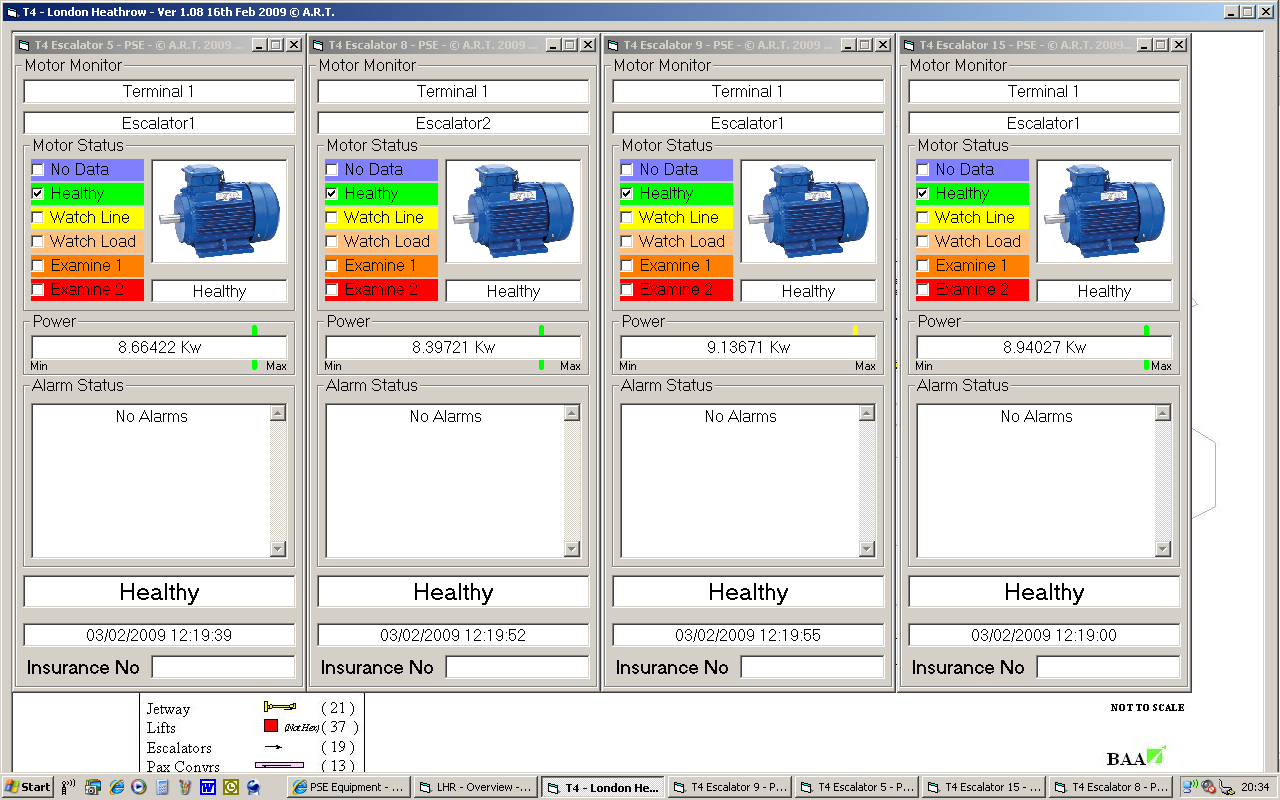This screenshot has height=800, width=1280.
Task: Click the Power meter bar in Escalator 9
Action: pyautogui.click(x=748, y=347)
